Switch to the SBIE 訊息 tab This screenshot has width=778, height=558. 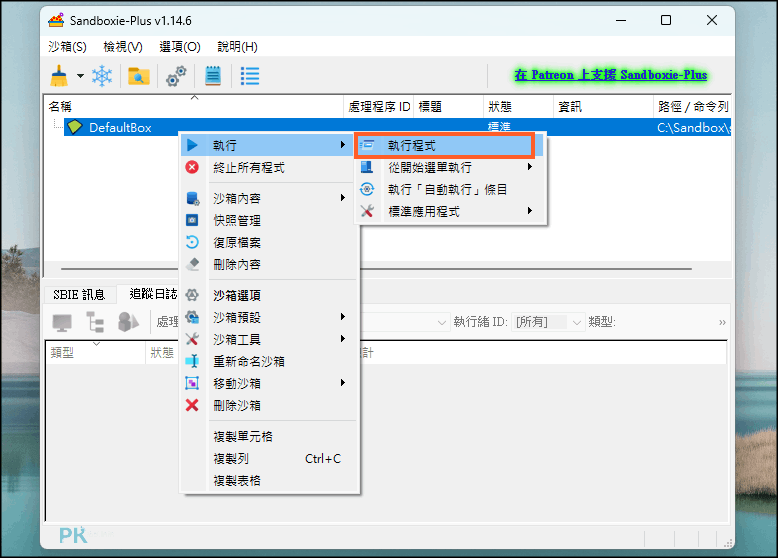pos(79,295)
